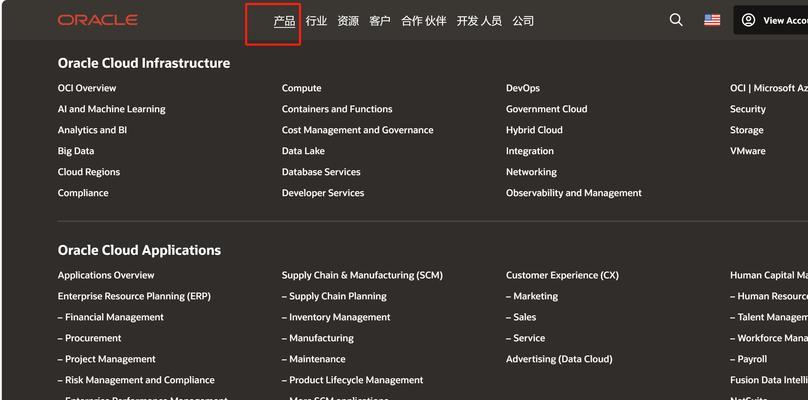Select Hybrid Cloud

(x=534, y=130)
